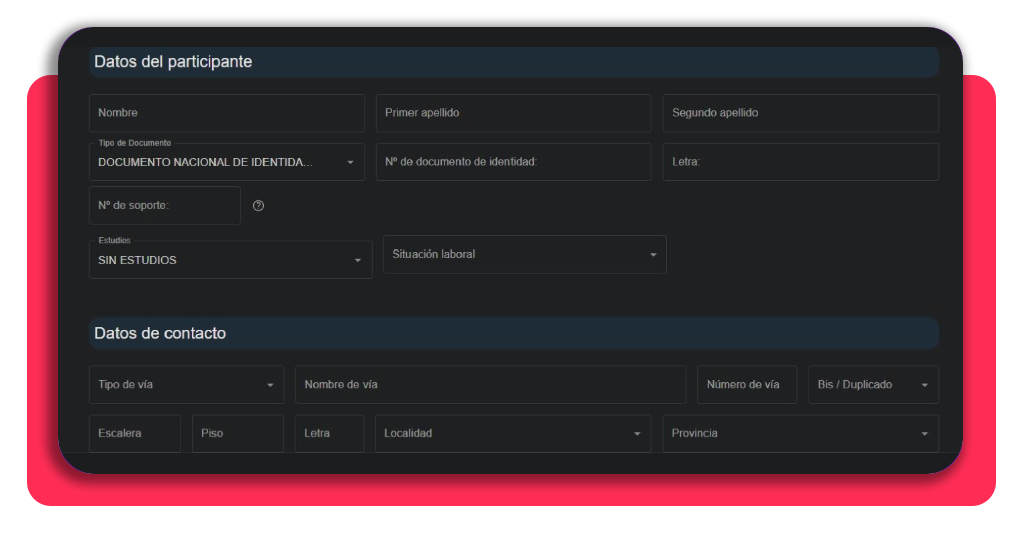1024x536 pixels.
Task: Open the Tipo de Documento dropdown
Action: tap(227, 162)
